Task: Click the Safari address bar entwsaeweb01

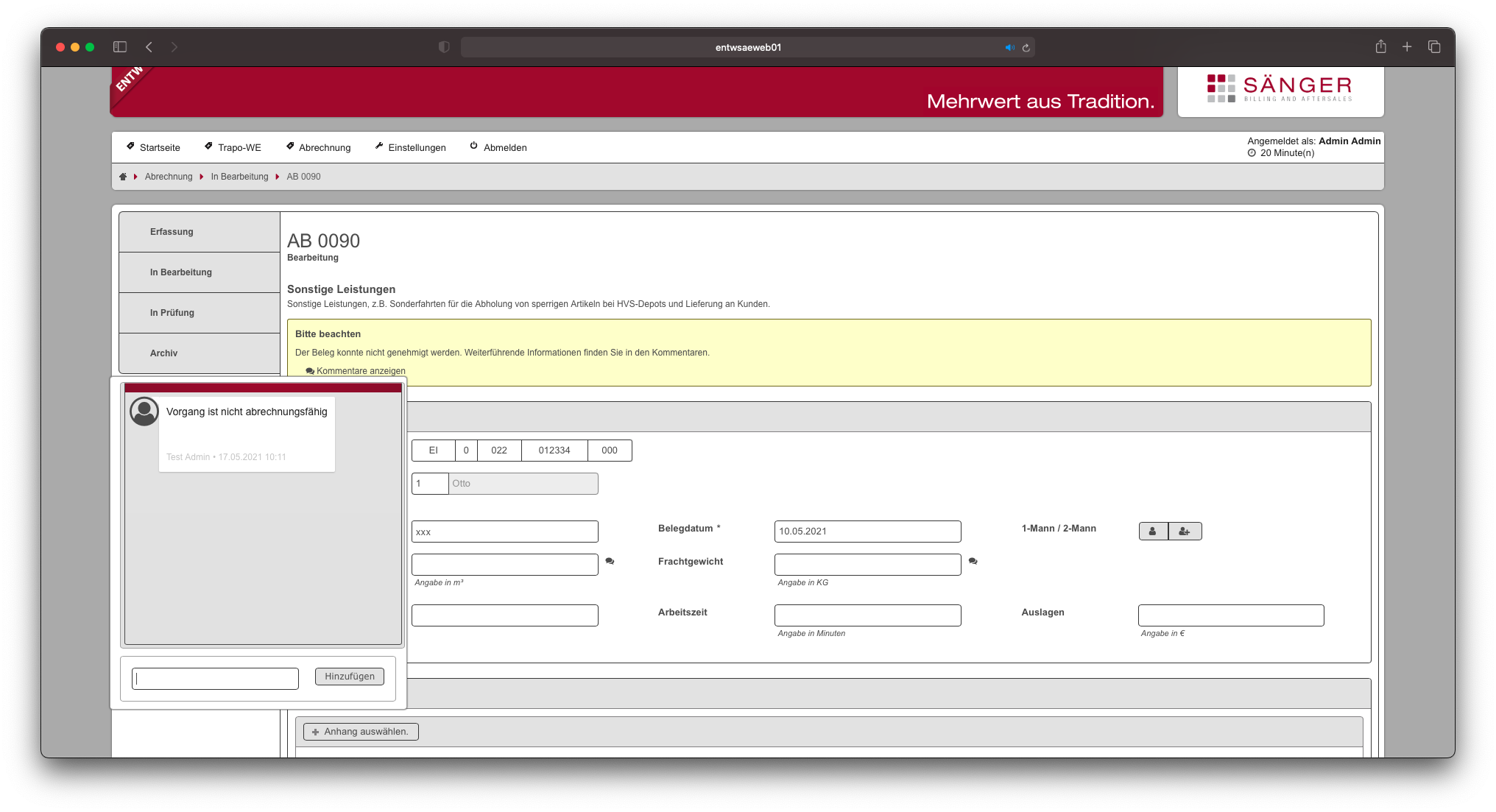Action: [x=748, y=47]
